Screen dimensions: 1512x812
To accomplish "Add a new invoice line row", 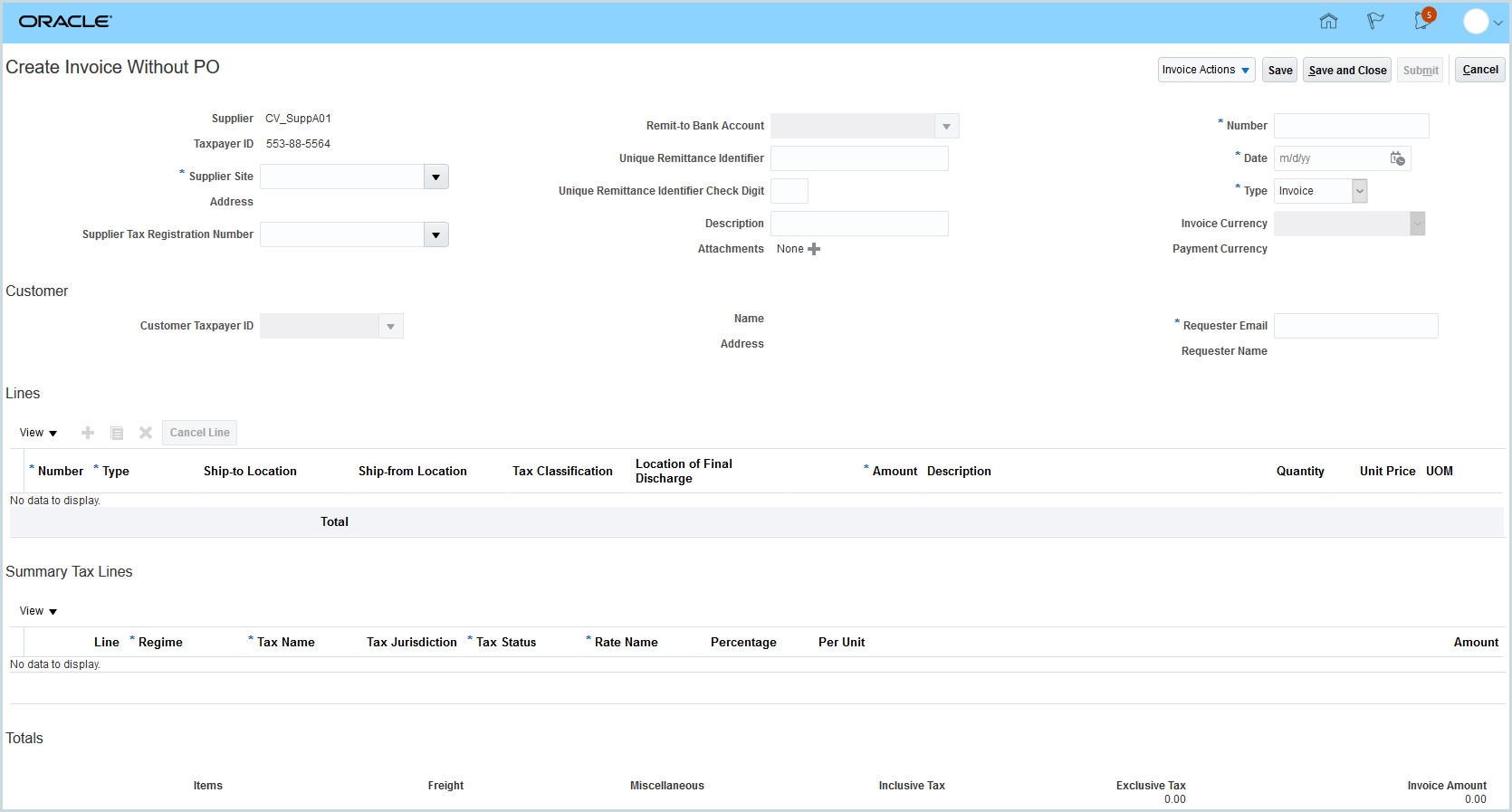I will tap(88, 433).
